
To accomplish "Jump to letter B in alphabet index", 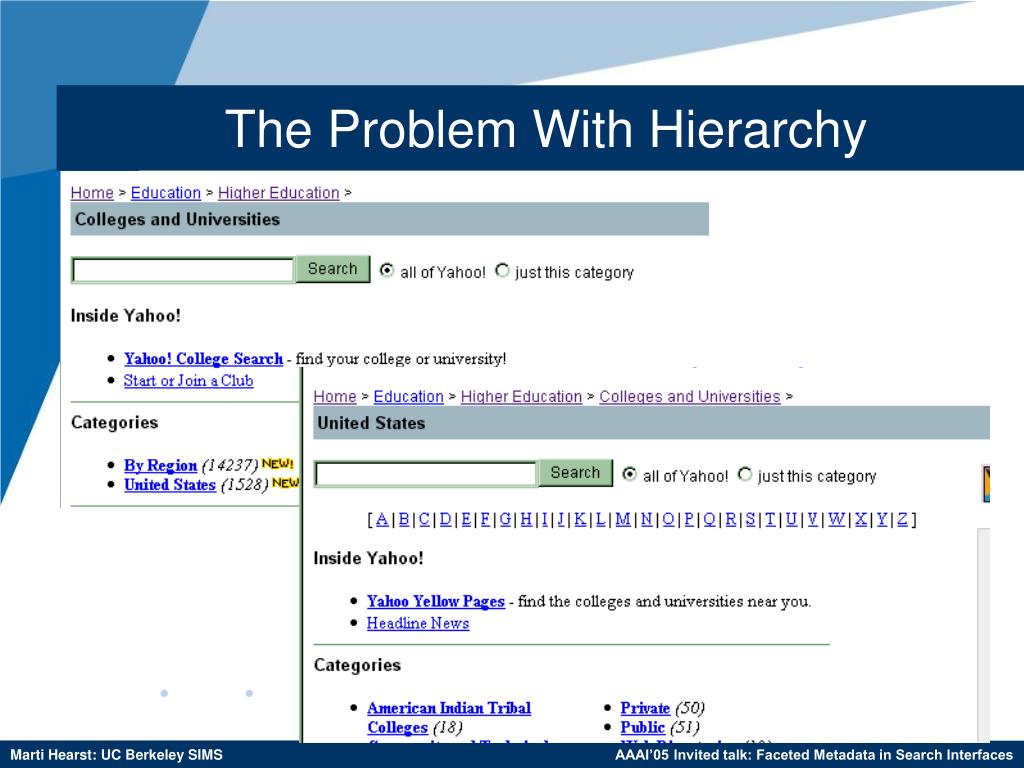I will tap(404, 520).
